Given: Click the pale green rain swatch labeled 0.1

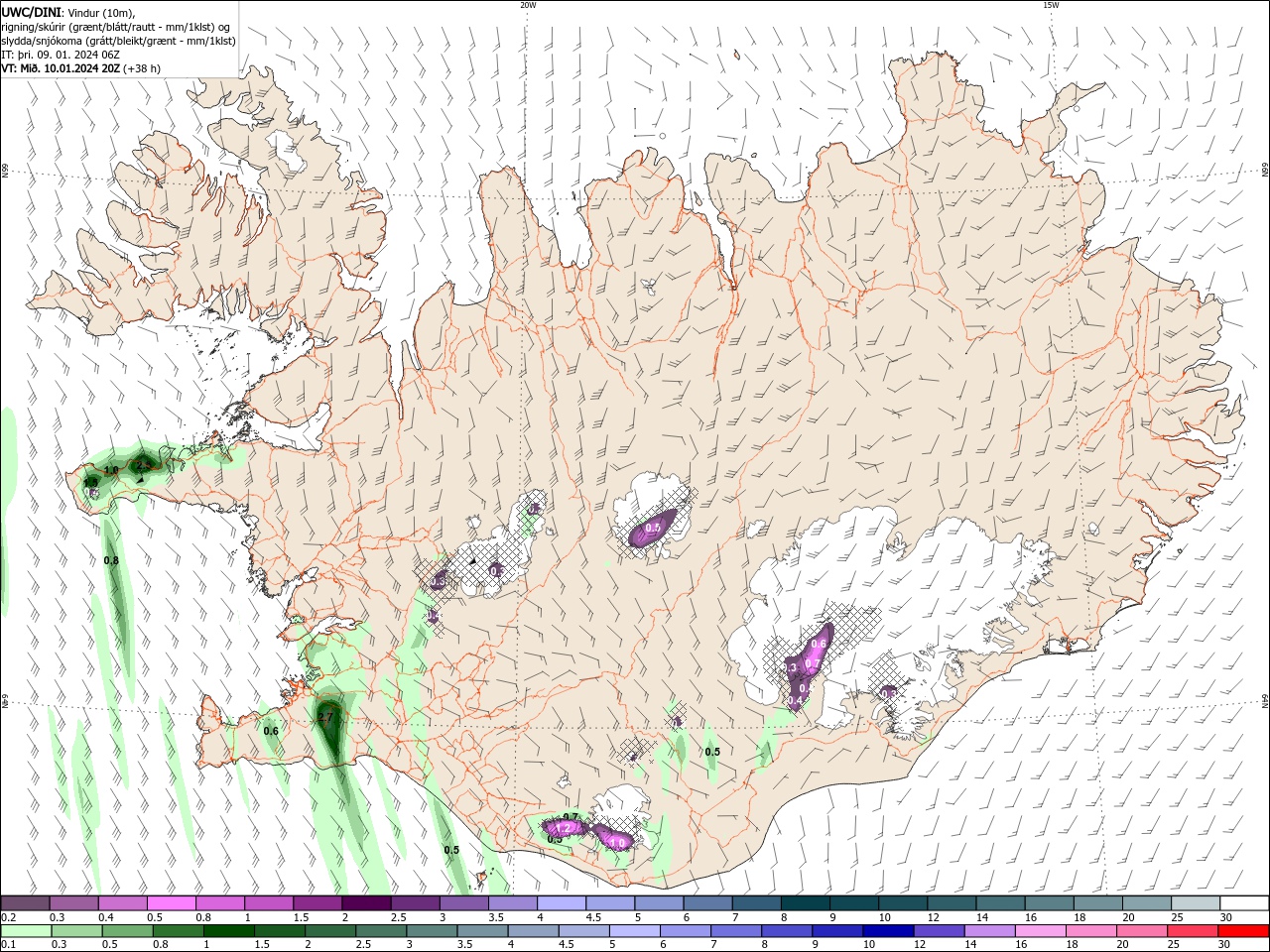Looking at the screenshot, I should [x=25, y=931].
